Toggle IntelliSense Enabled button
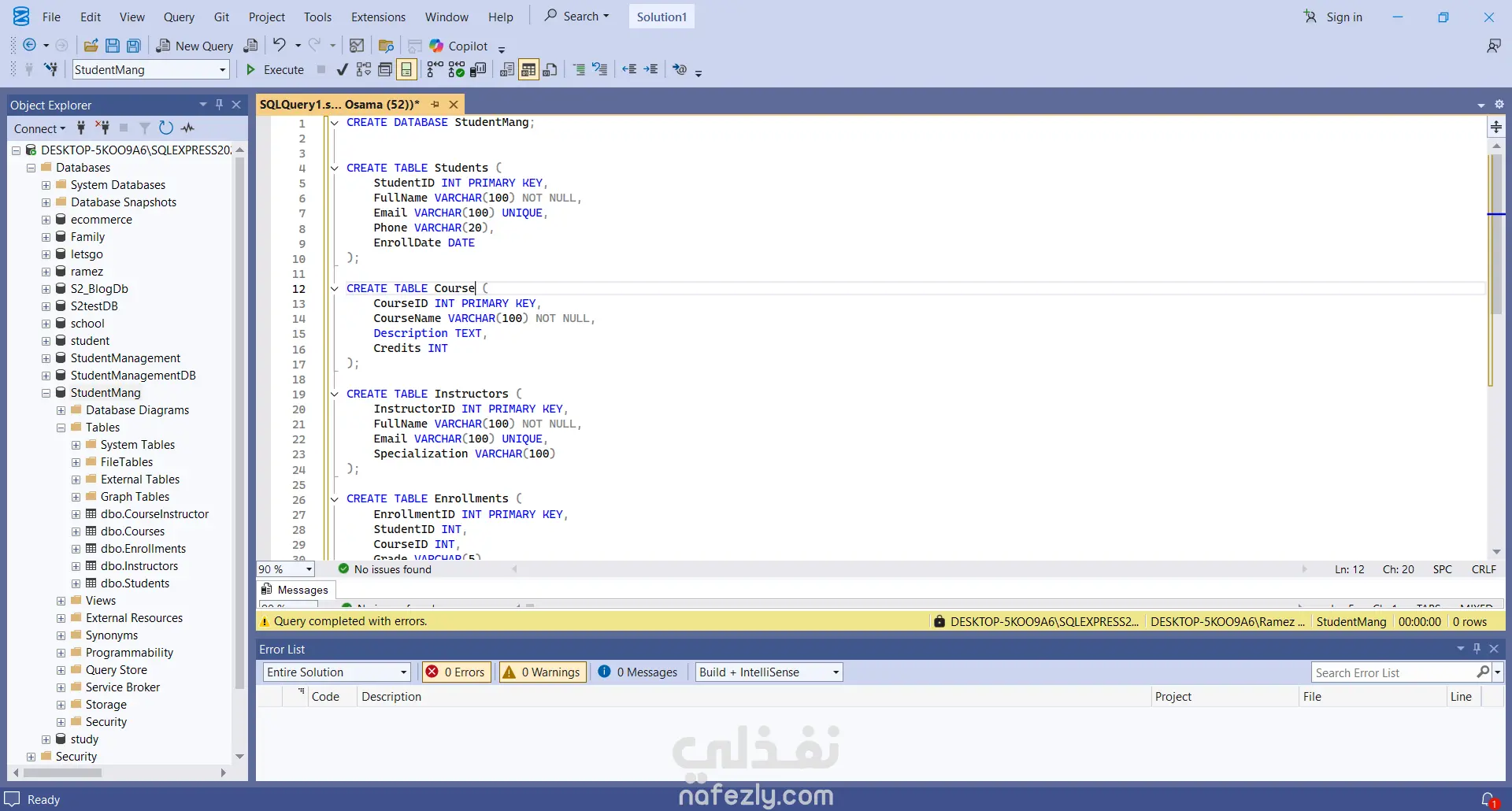The width and height of the screenshot is (1512, 811). pyautogui.click(x=406, y=69)
